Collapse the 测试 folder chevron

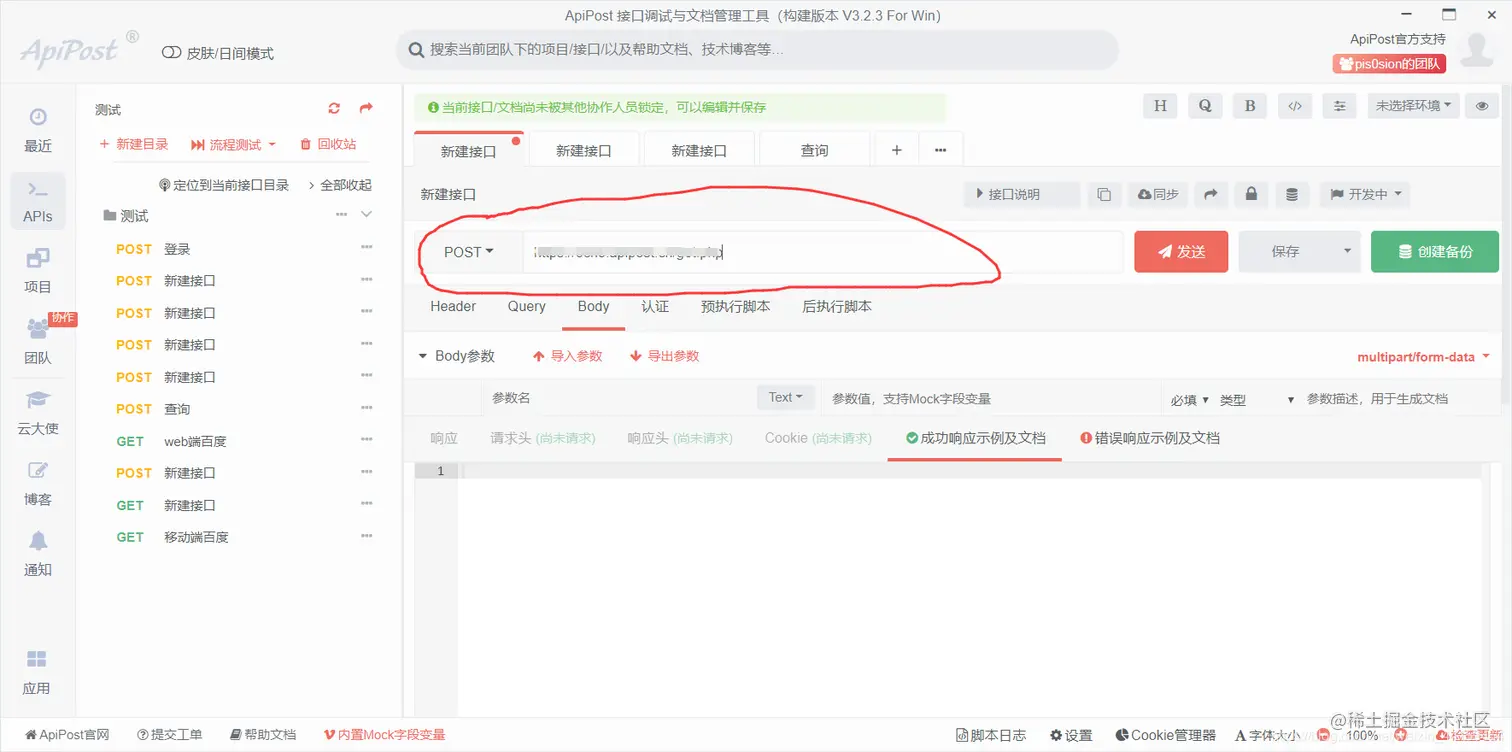(x=366, y=215)
